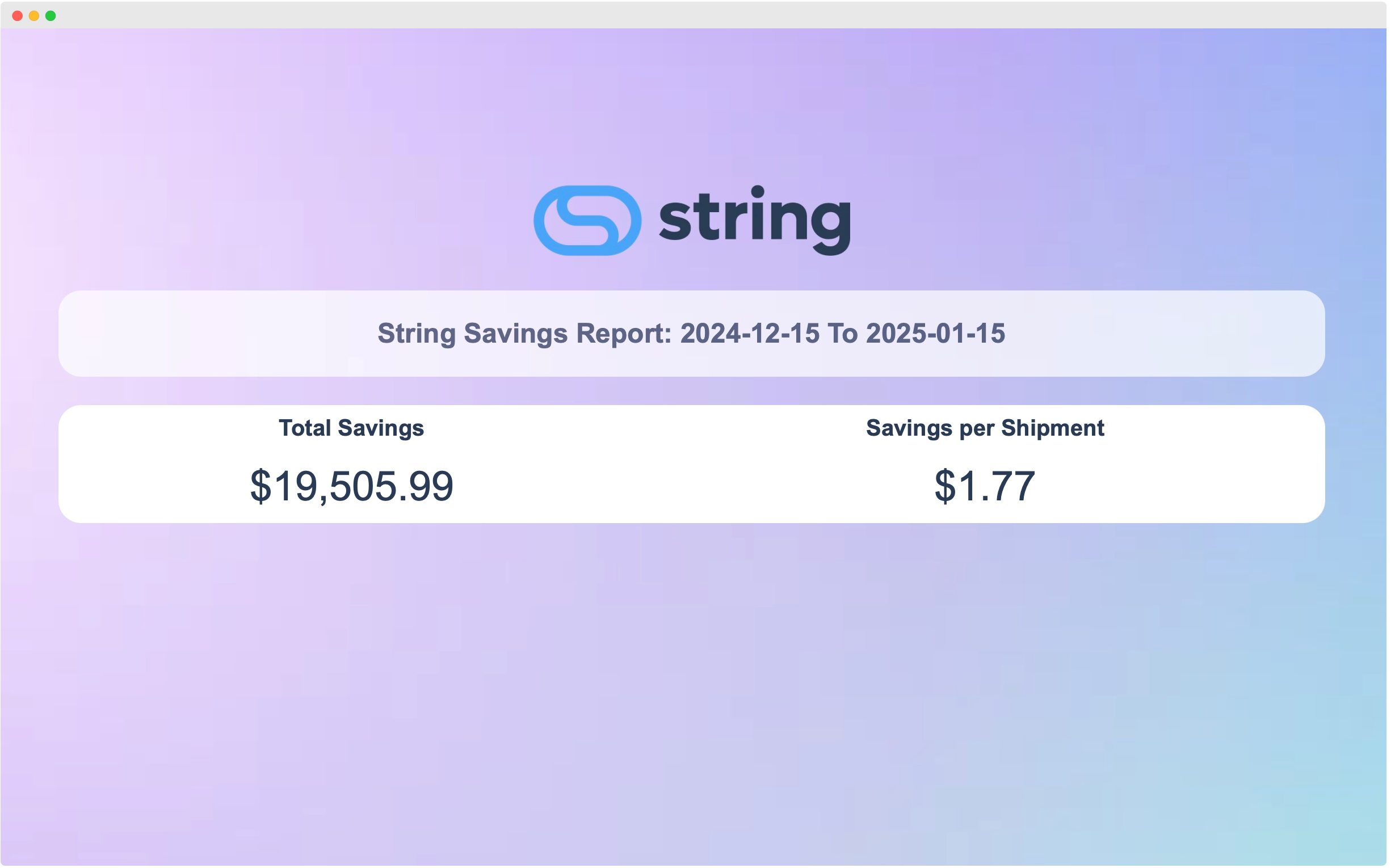Click the $1.77 per-shipment value
This screenshot has width=1391, height=868.
(986, 486)
